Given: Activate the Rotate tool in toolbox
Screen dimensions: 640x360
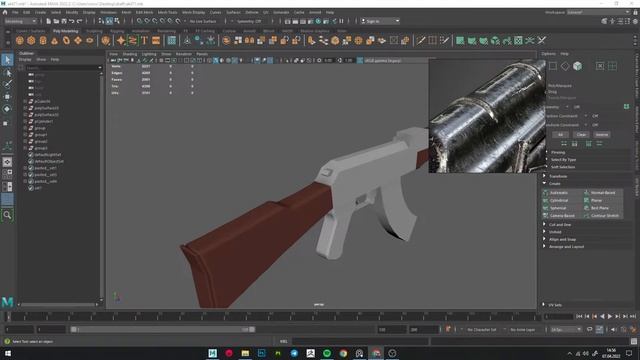Looking at the screenshot, I should 7,109.
